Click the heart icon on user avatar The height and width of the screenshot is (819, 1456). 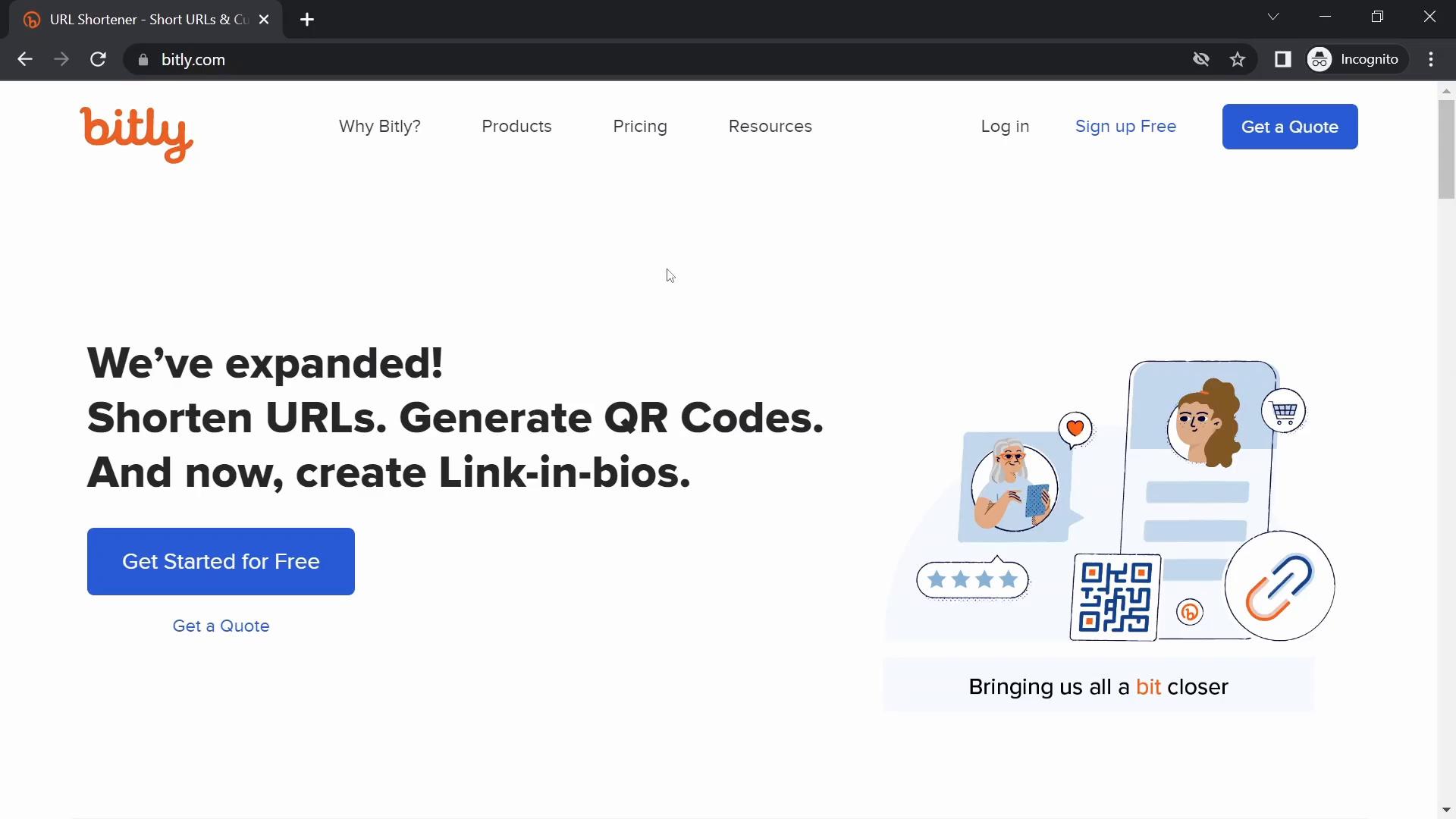pyautogui.click(x=1076, y=427)
